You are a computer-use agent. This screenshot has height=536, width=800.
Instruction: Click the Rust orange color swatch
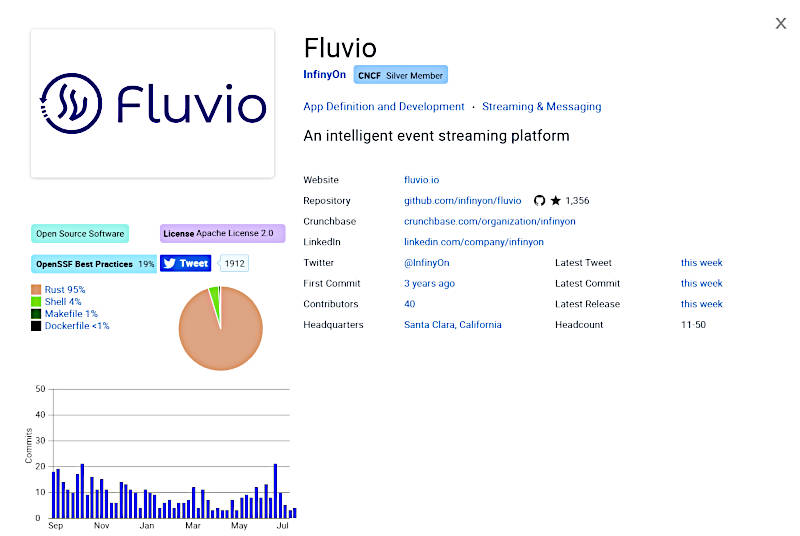point(36,290)
